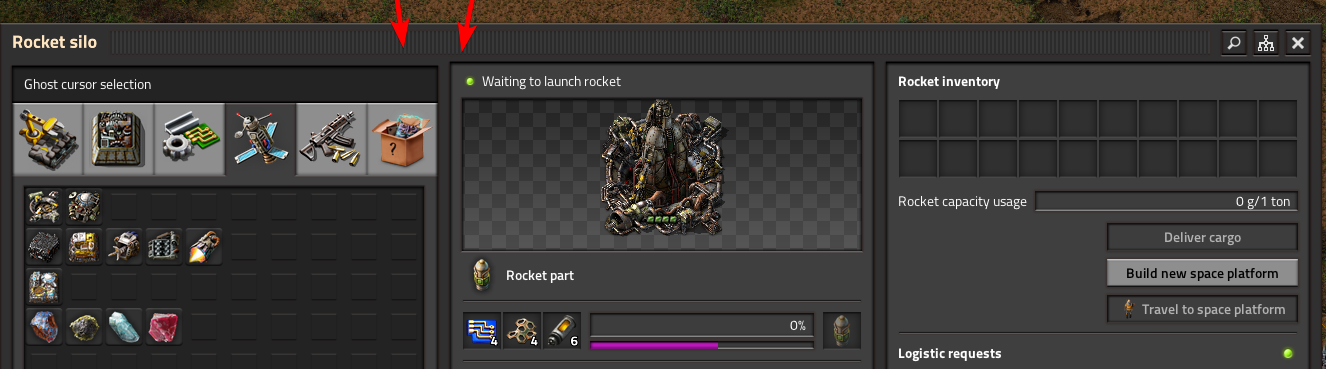Click the green light beside Logistic requests
This screenshot has width=1326, height=369.
1287,353
